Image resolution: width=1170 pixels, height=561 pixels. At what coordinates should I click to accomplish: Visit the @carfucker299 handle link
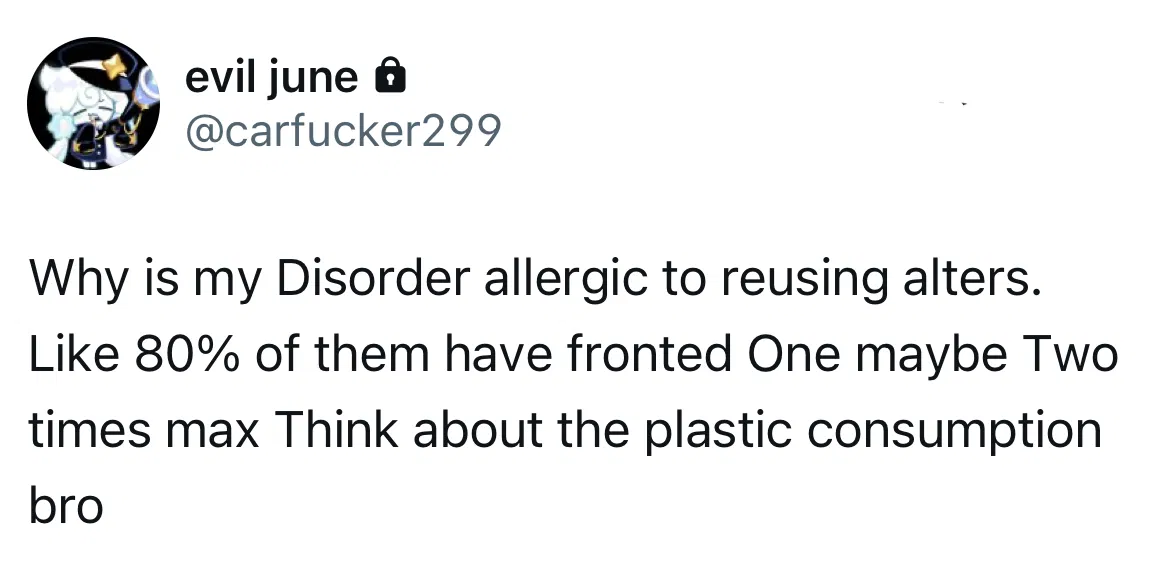343,132
